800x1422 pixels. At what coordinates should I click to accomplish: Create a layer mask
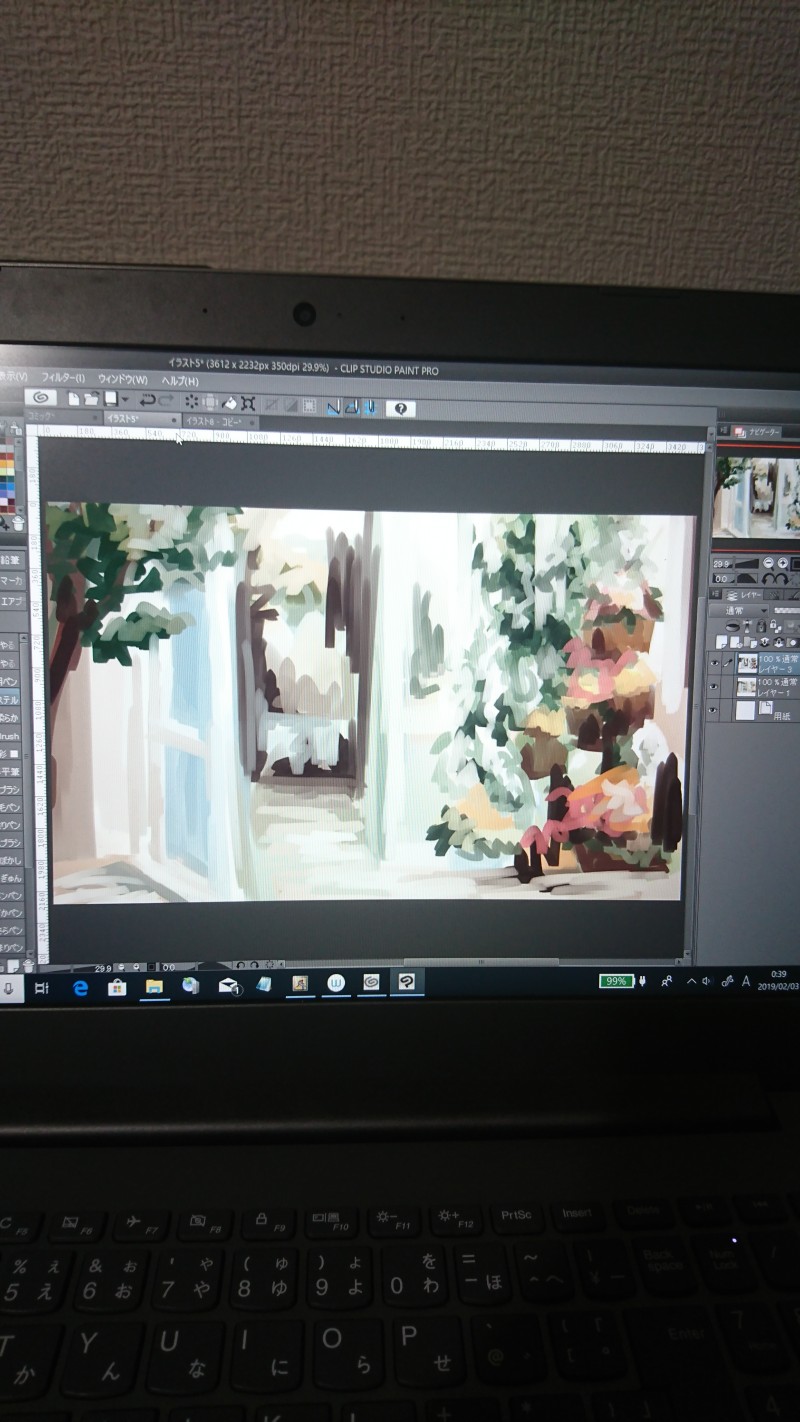792,642
